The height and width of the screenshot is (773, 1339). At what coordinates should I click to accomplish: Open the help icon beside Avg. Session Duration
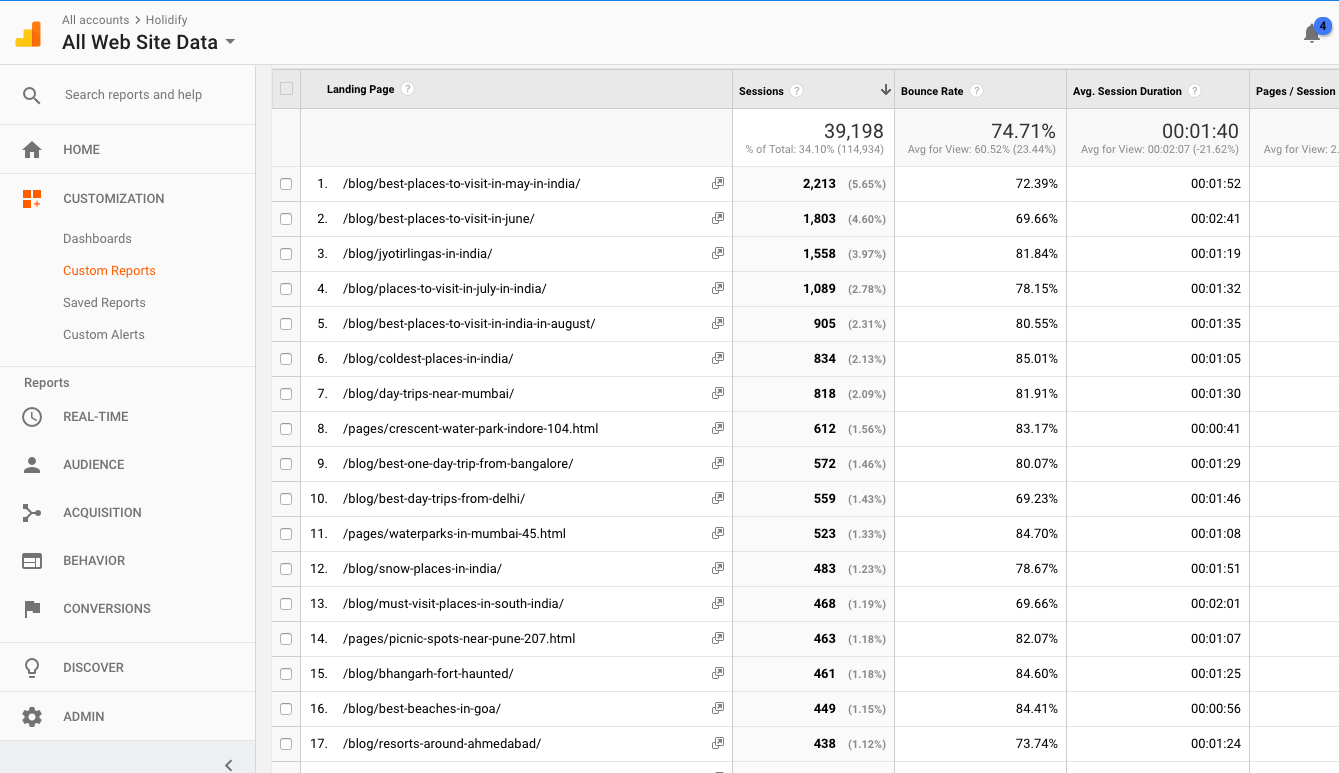pos(1195,91)
